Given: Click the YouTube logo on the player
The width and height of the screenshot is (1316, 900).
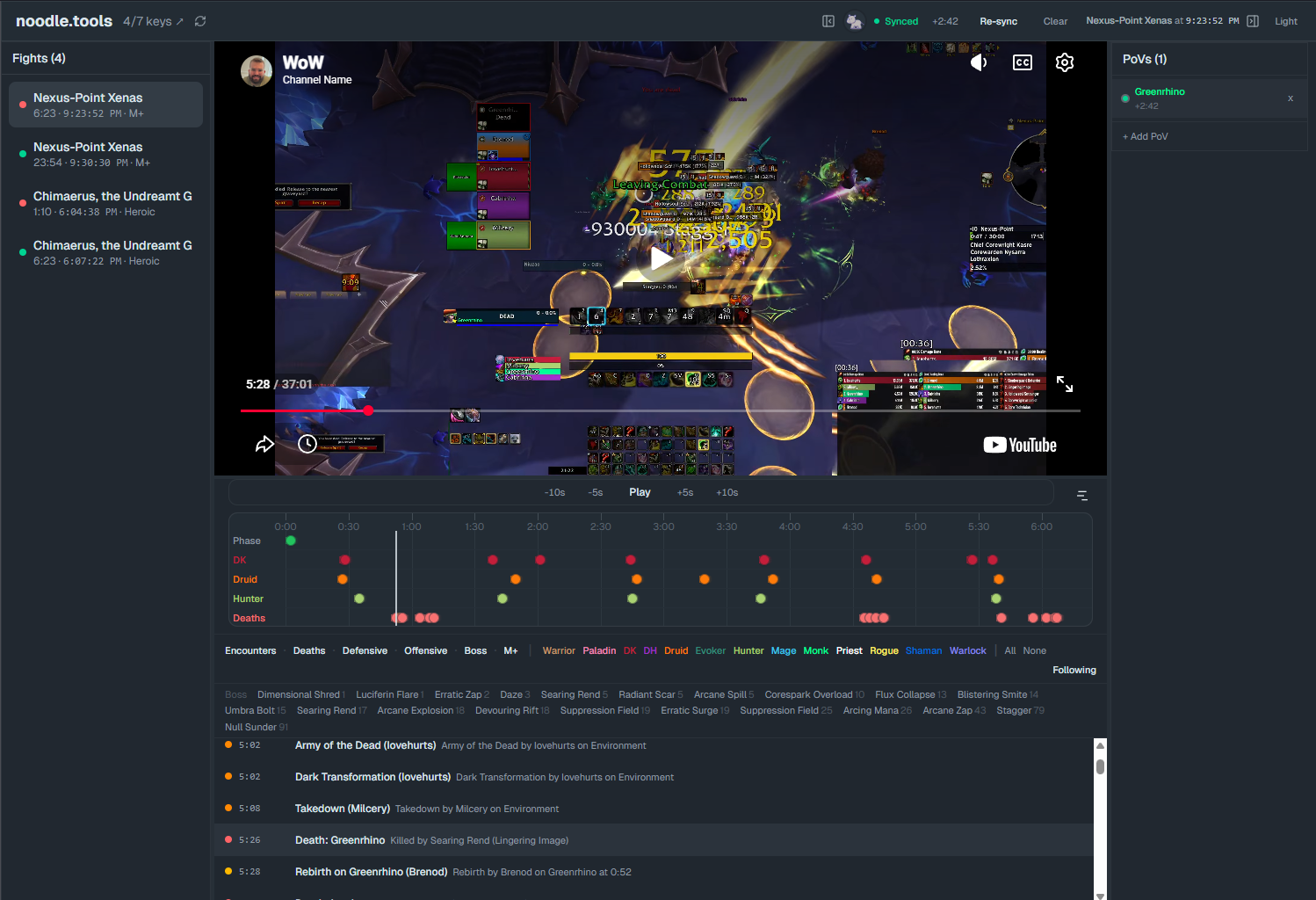Looking at the screenshot, I should coord(1019,445).
